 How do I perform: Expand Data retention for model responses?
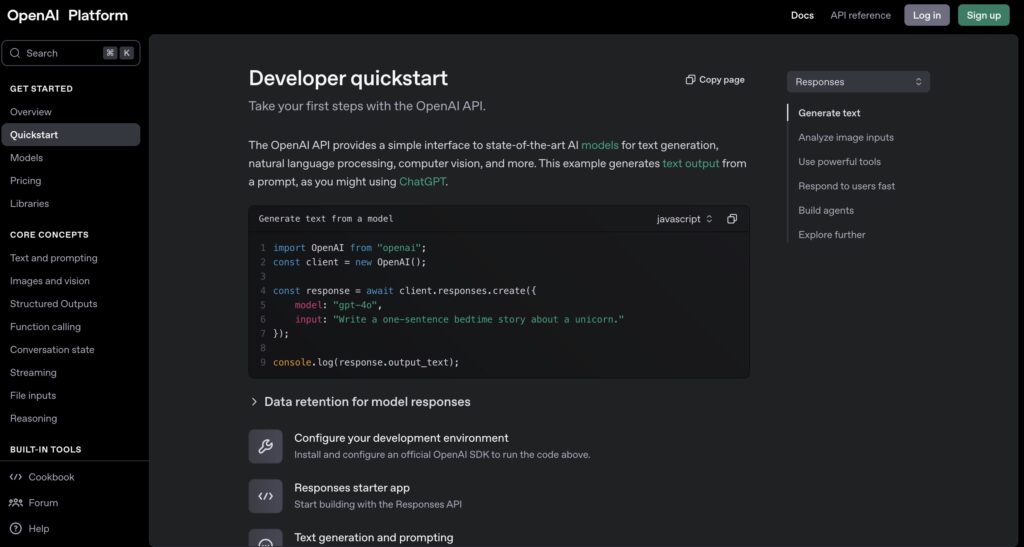(360, 402)
